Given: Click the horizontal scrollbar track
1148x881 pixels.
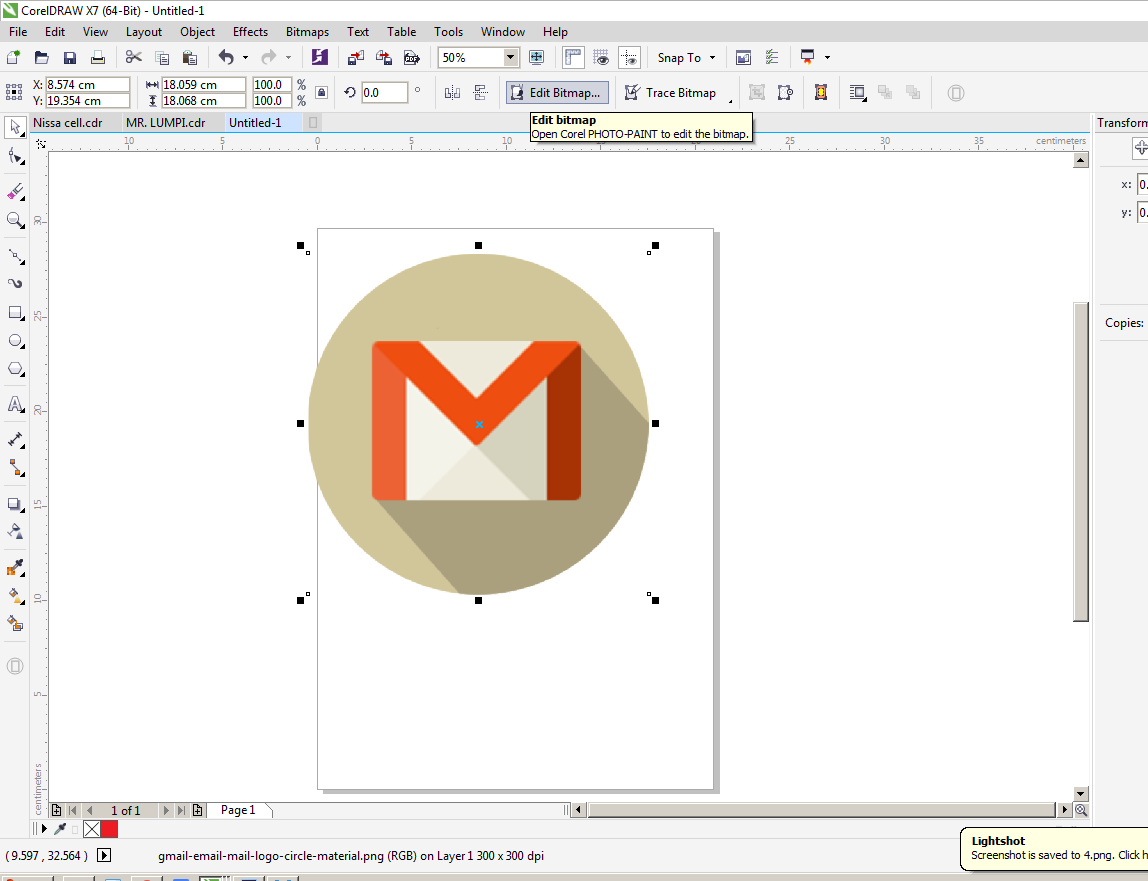Looking at the screenshot, I should 820,809.
